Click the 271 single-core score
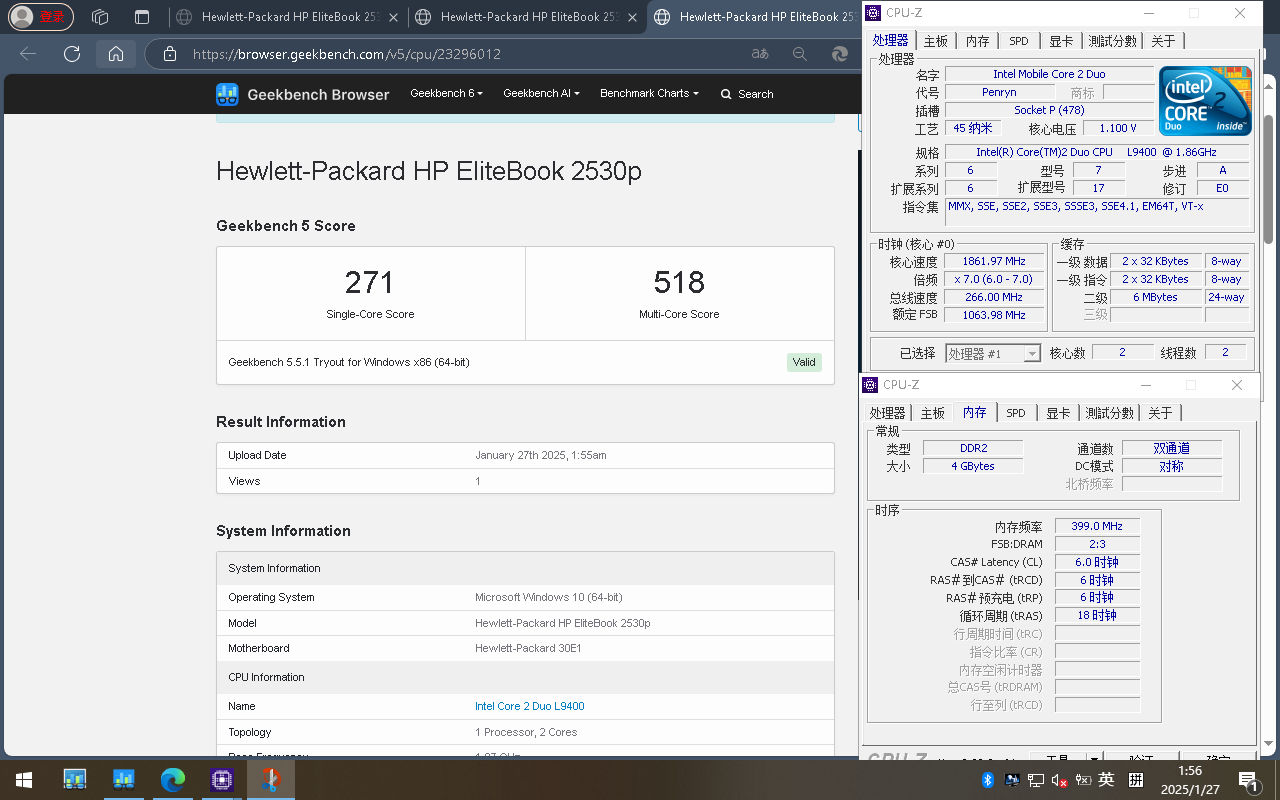This screenshot has width=1280, height=800. [x=369, y=282]
